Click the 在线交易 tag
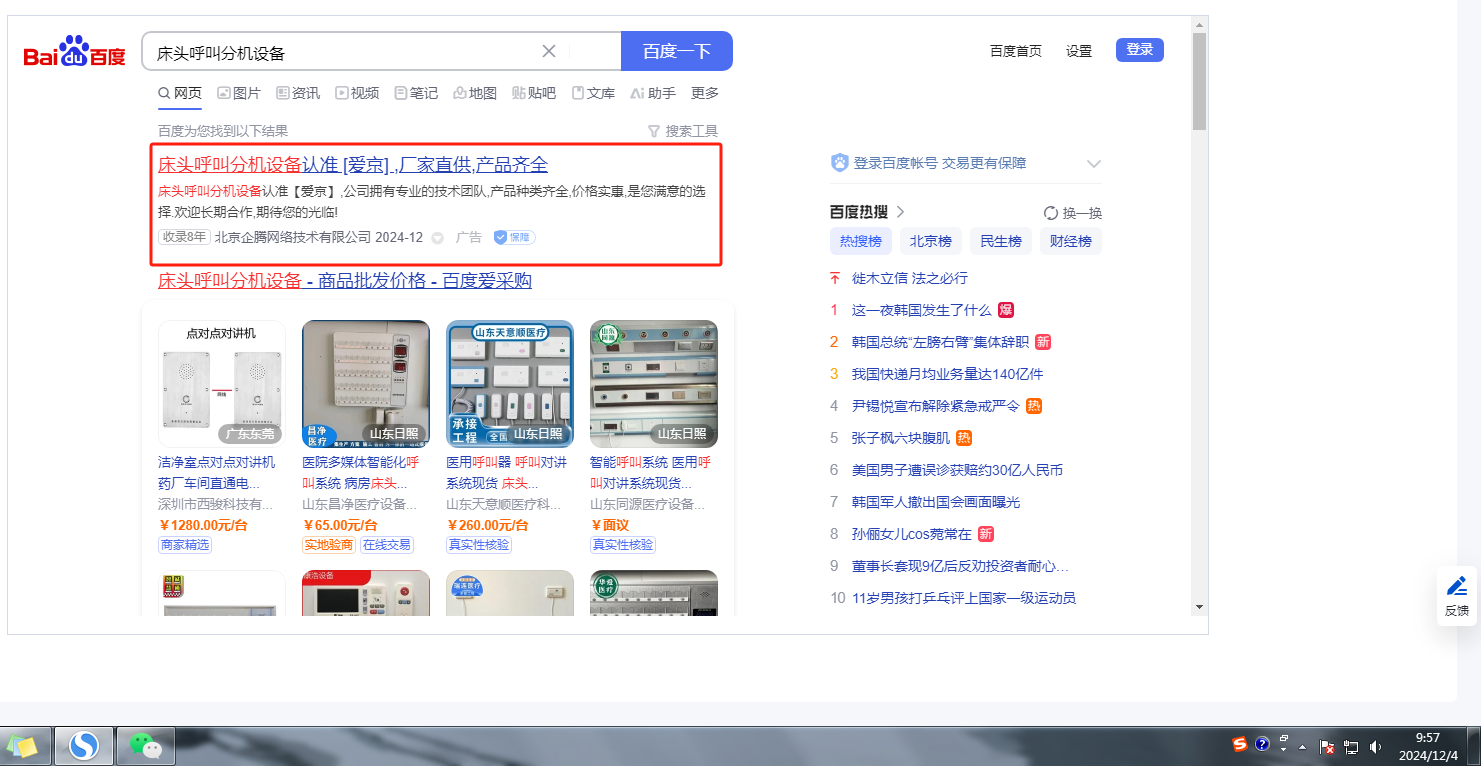This screenshot has width=1481, height=766. pos(387,545)
